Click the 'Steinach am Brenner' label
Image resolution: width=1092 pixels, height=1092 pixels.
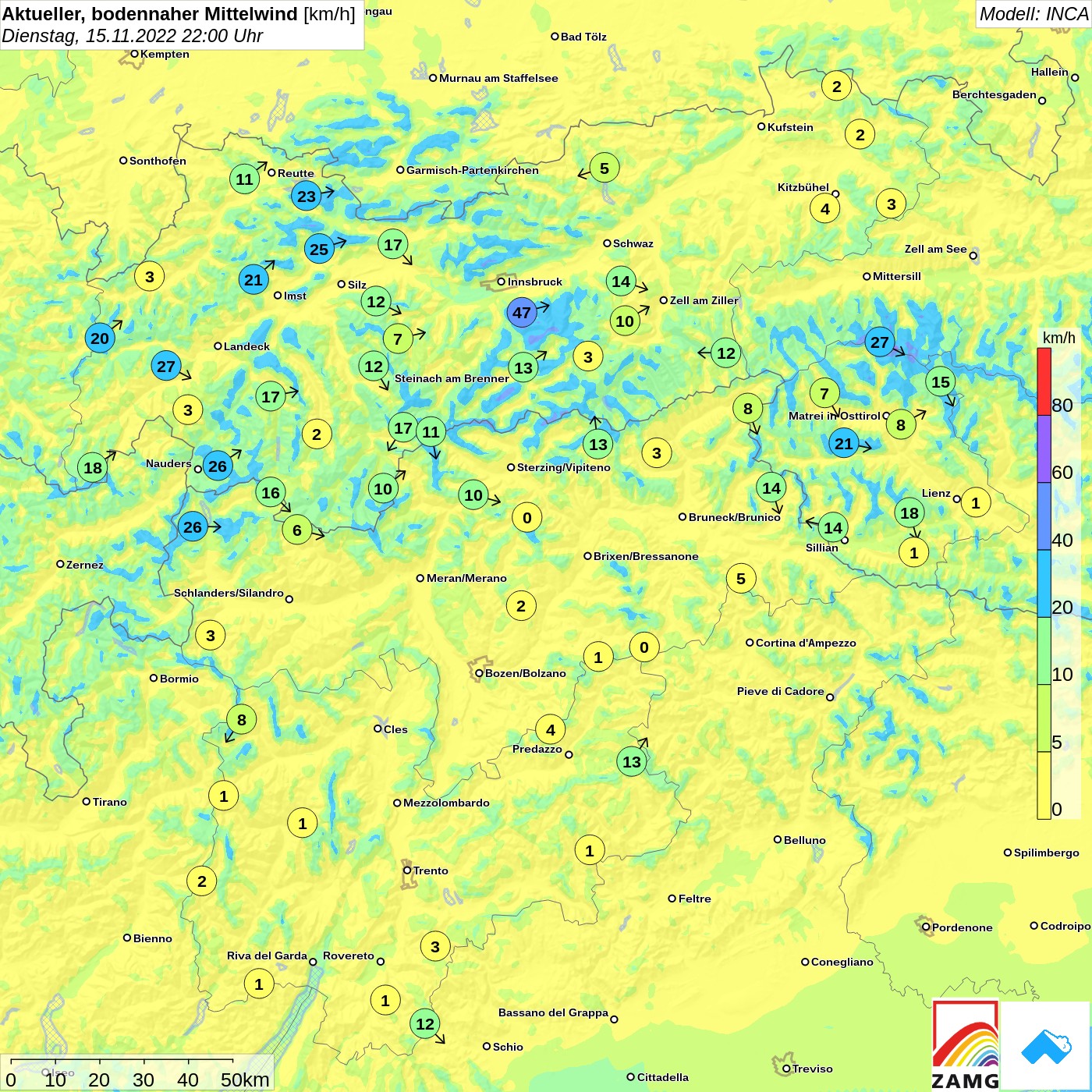pyautogui.click(x=452, y=378)
